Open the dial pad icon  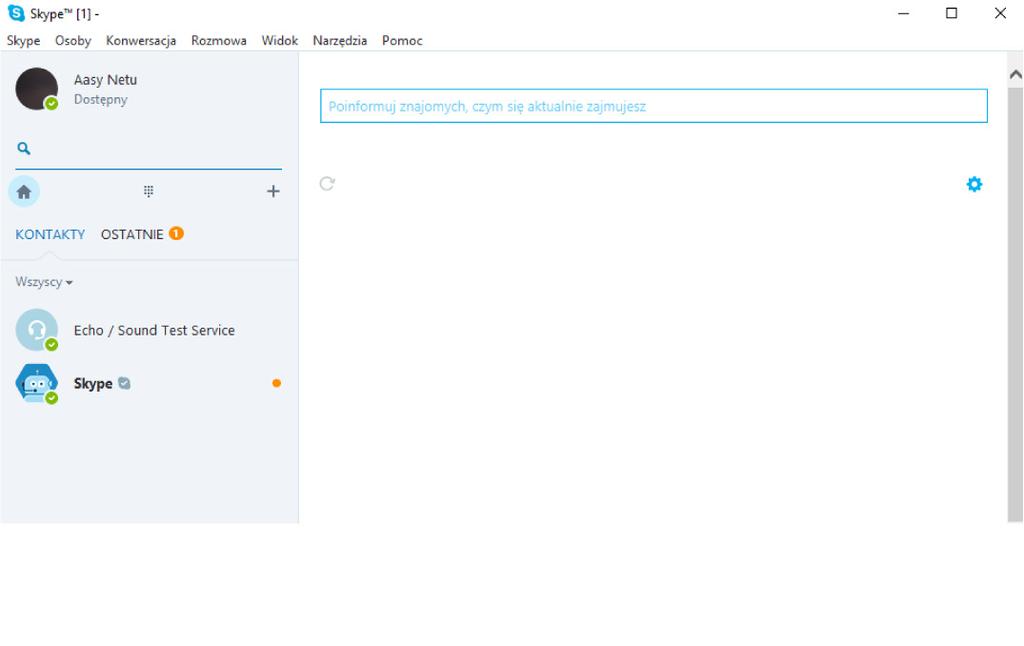(148, 191)
